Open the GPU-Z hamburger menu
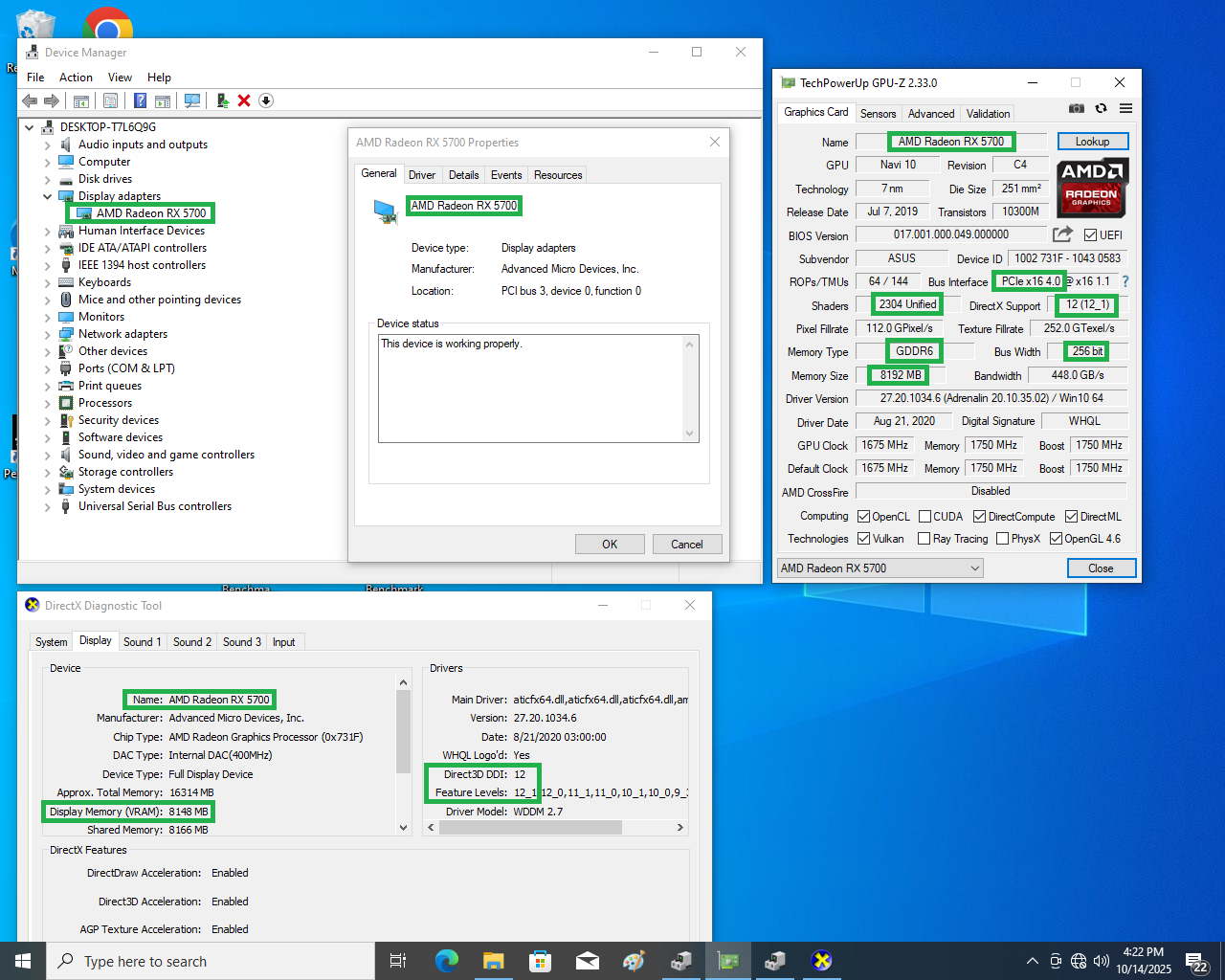This screenshot has height=980, width=1225. [1125, 109]
